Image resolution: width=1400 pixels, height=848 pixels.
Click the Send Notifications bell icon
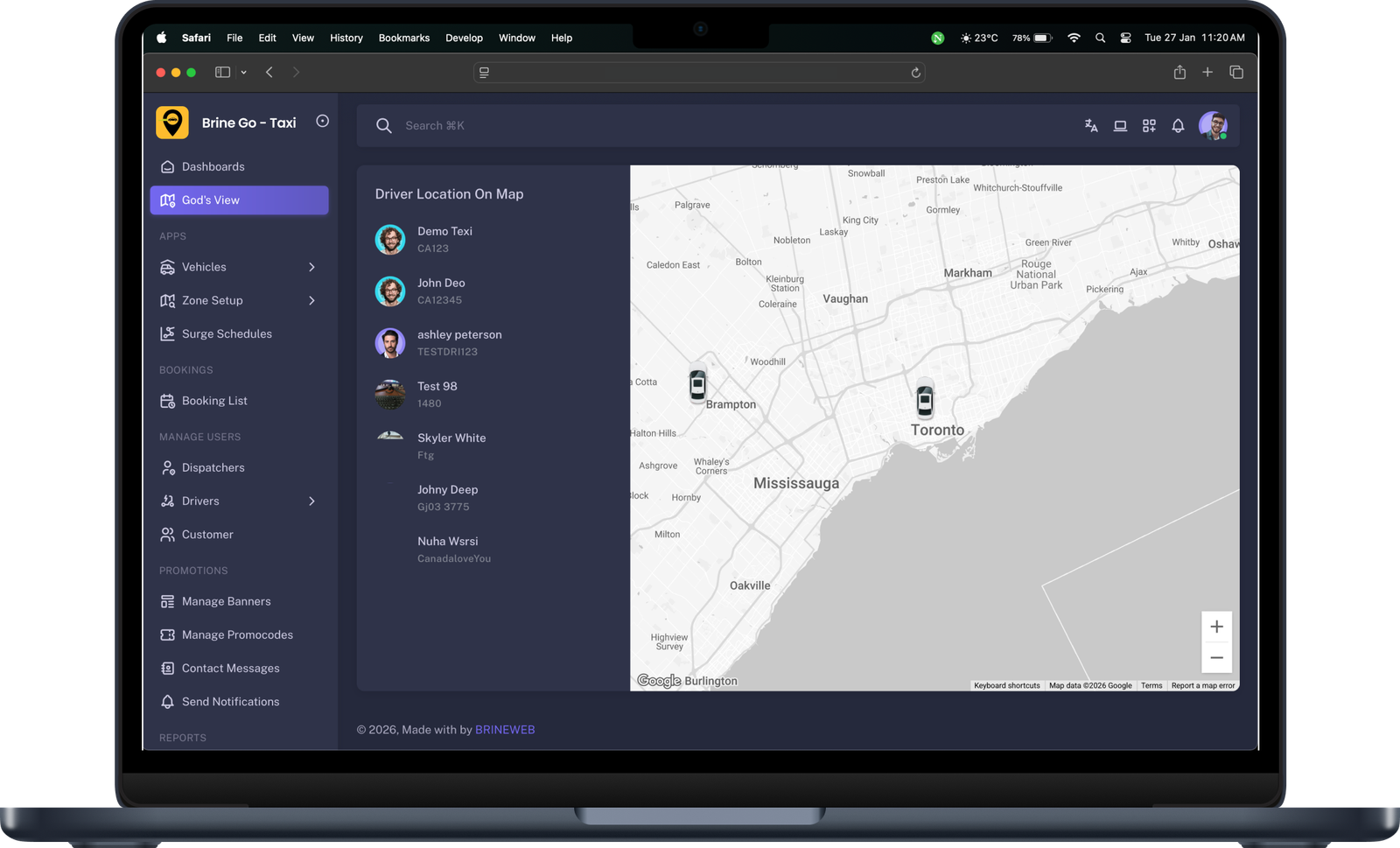point(167,701)
